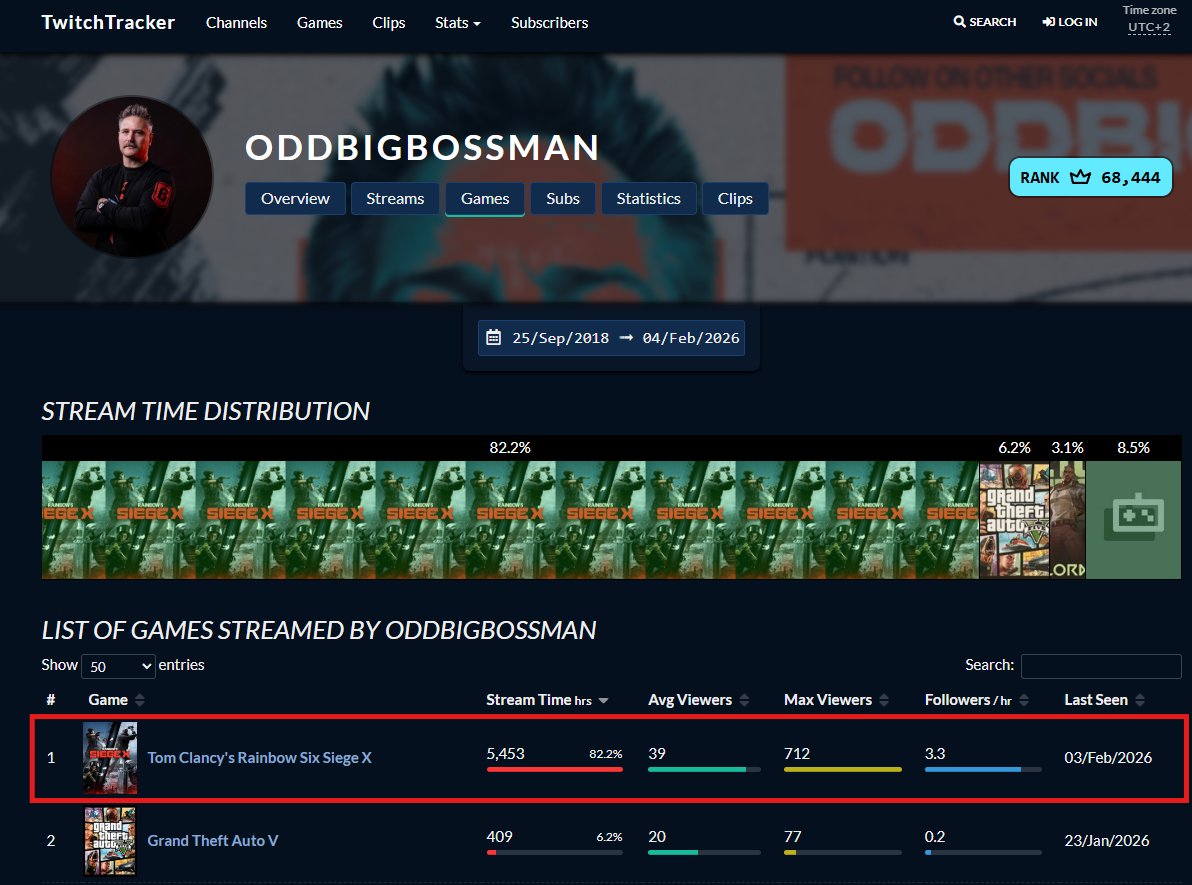The width and height of the screenshot is (1192, 885).
Task: Sort by Max Viewers column
Action: (836, 700)
